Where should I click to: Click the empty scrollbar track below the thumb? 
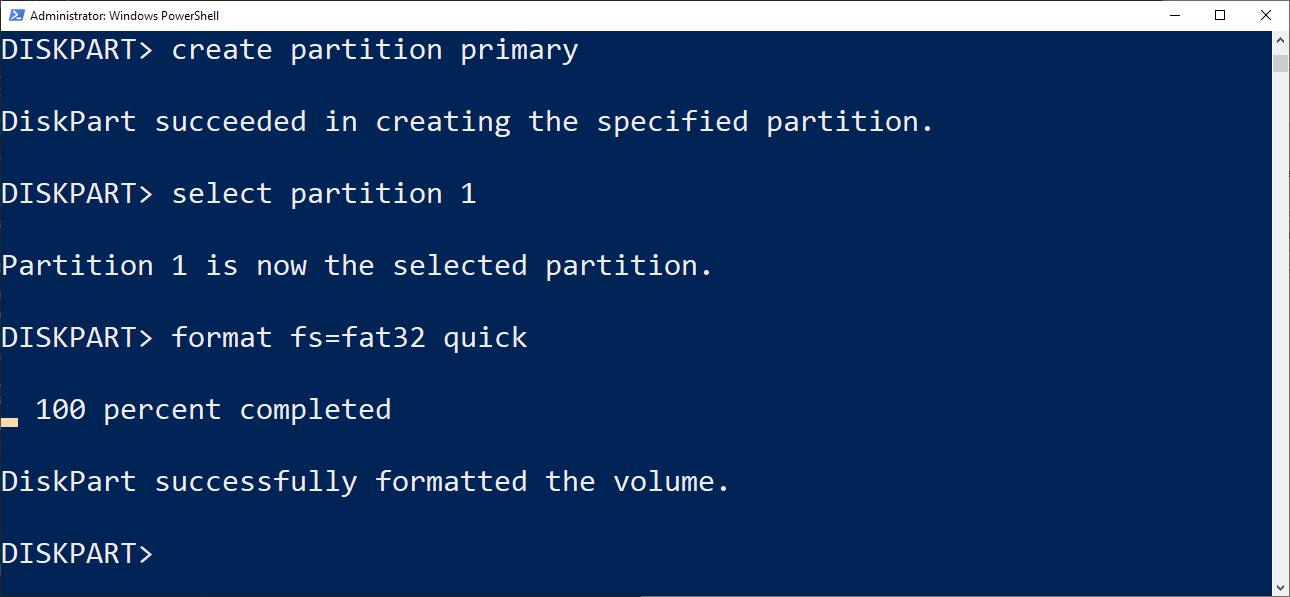(x=1280, y=325)
